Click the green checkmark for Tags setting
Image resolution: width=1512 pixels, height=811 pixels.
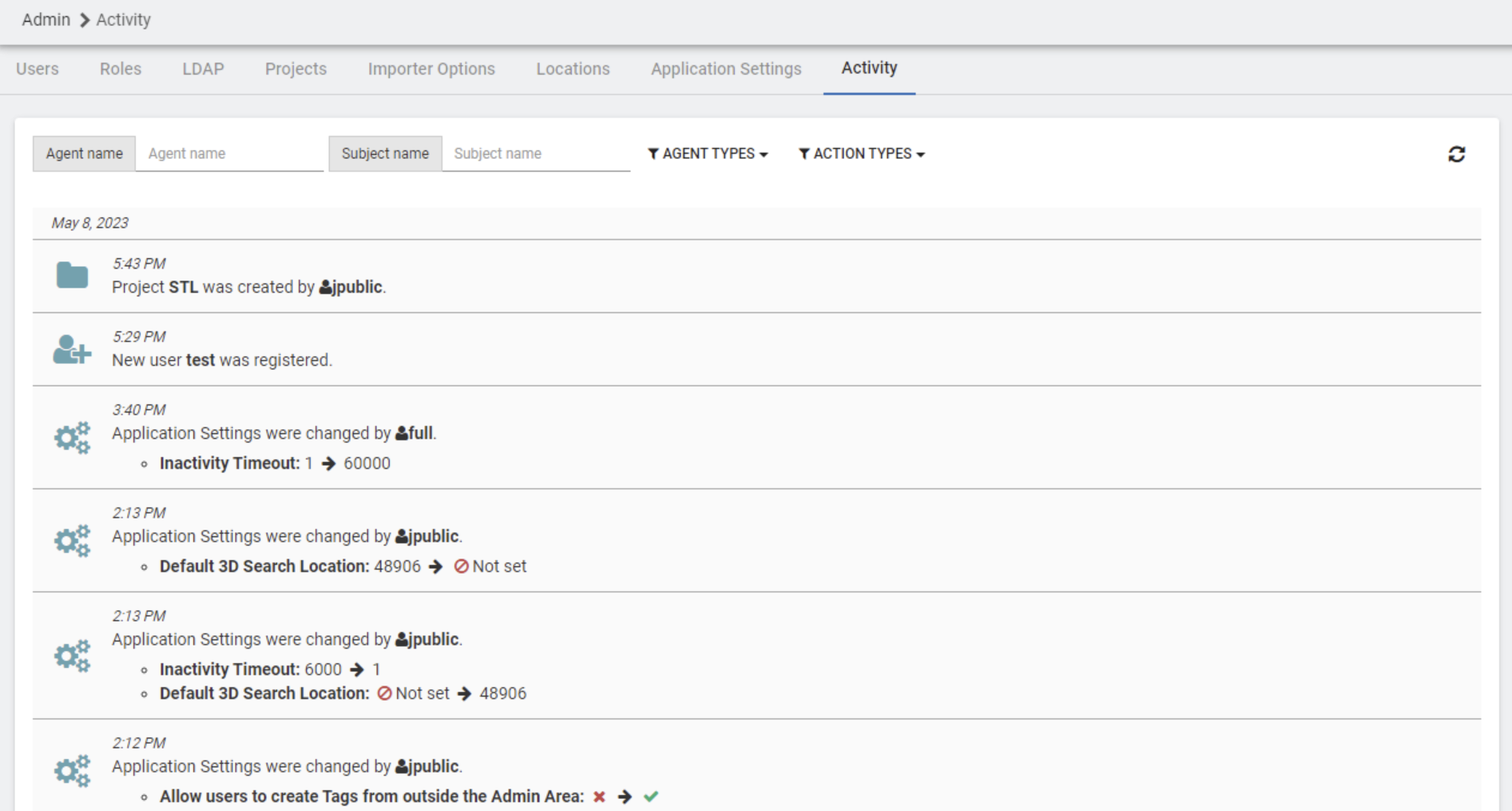pos(651,797)
